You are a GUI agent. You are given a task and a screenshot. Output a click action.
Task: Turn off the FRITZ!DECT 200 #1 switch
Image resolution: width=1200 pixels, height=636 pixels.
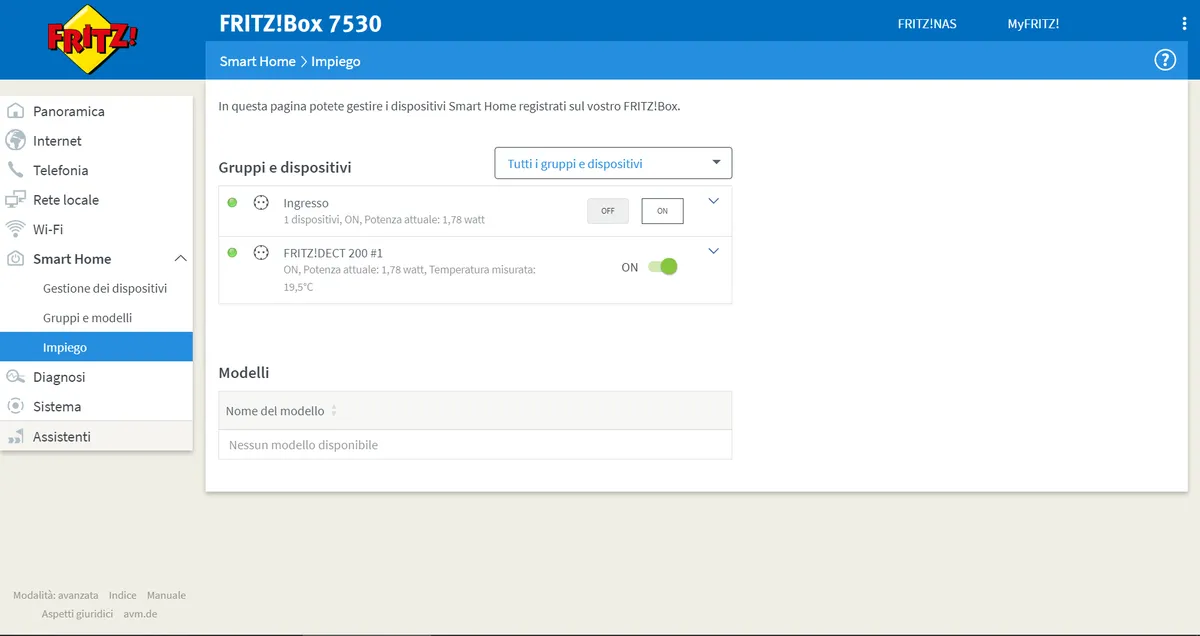[662, 267]
